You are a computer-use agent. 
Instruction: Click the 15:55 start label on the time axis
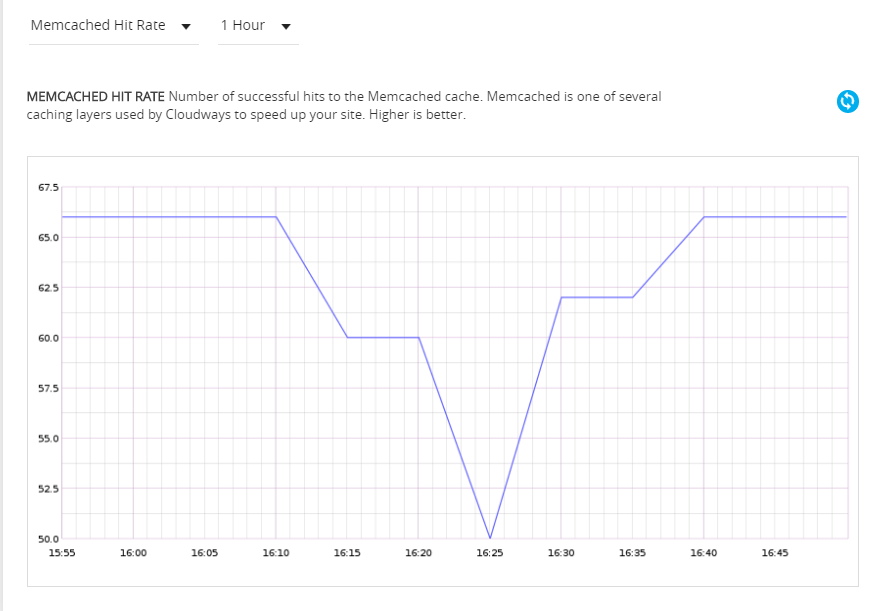(62, 552)
